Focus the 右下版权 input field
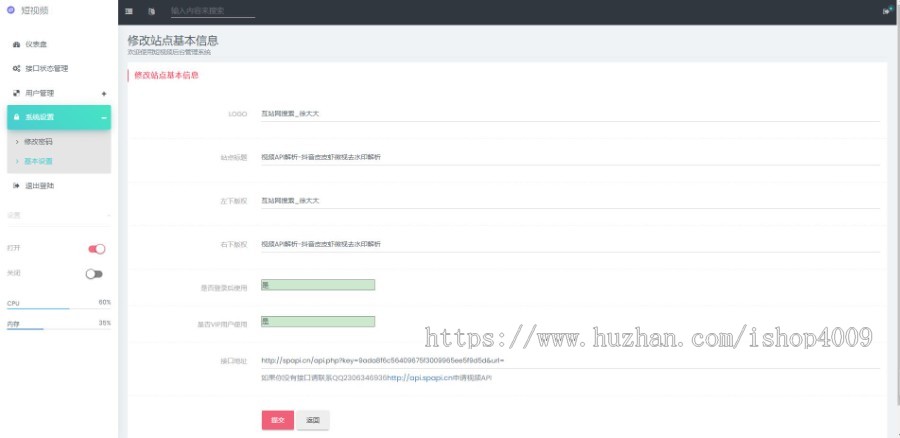This screenshot has height=438, width=900. [570, 244]
